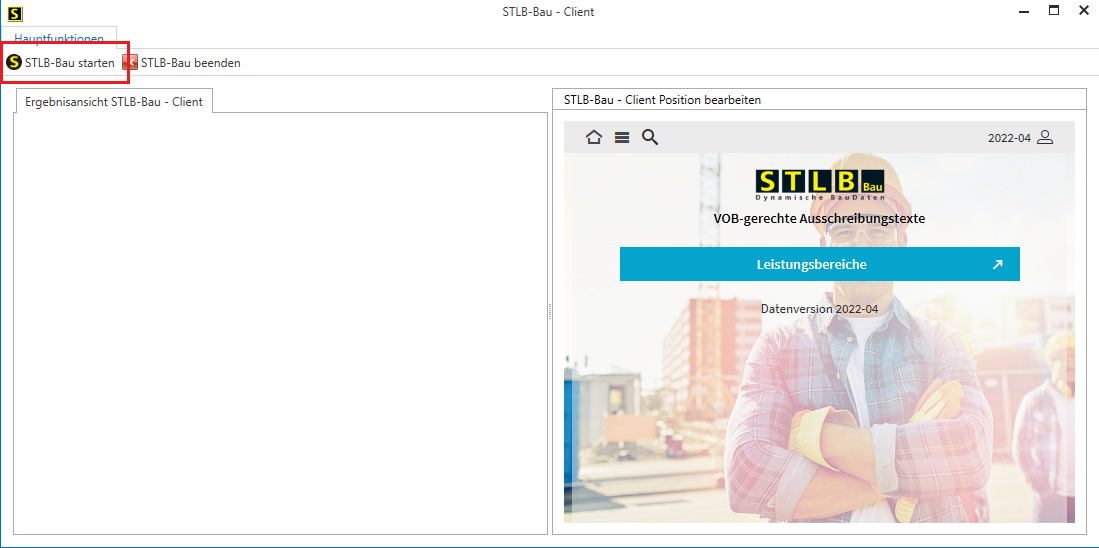Click the Position bearbeiten panel header
The width and height of the screenshot is (1099, 548).
coord(662,100)
